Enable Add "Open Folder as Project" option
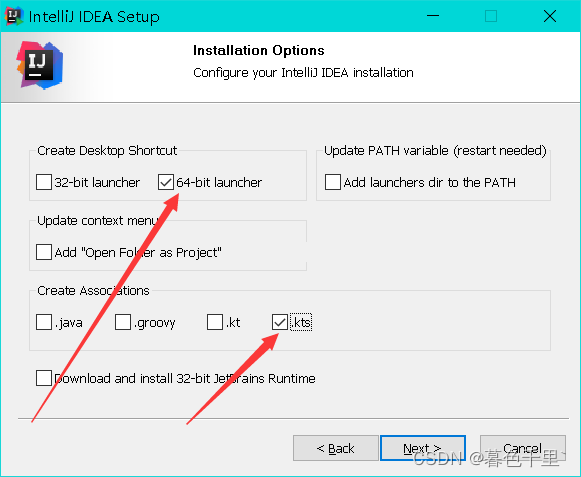This screenshot has height=477, width=581. [x=44, y=252]
